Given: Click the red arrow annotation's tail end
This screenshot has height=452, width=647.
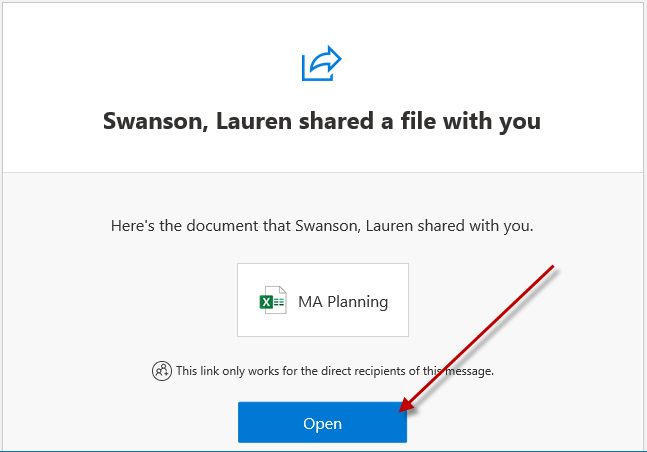Looking at the screenshot, I should (552, 267).
